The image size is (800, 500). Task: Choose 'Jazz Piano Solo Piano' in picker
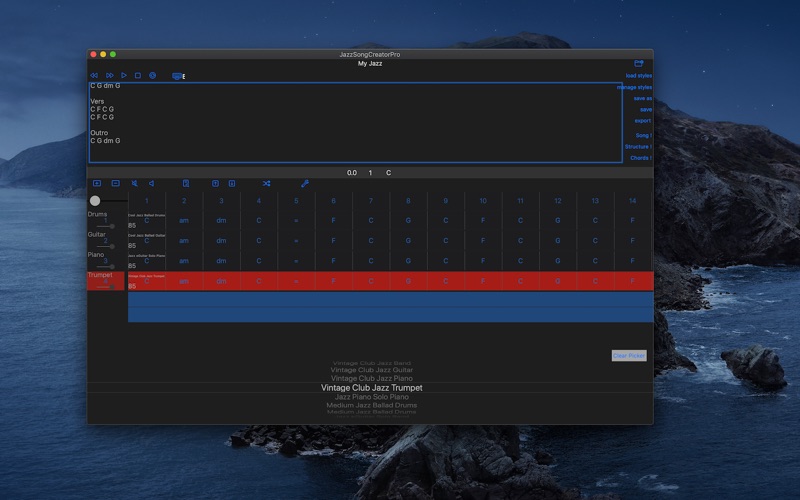point(371,397)
